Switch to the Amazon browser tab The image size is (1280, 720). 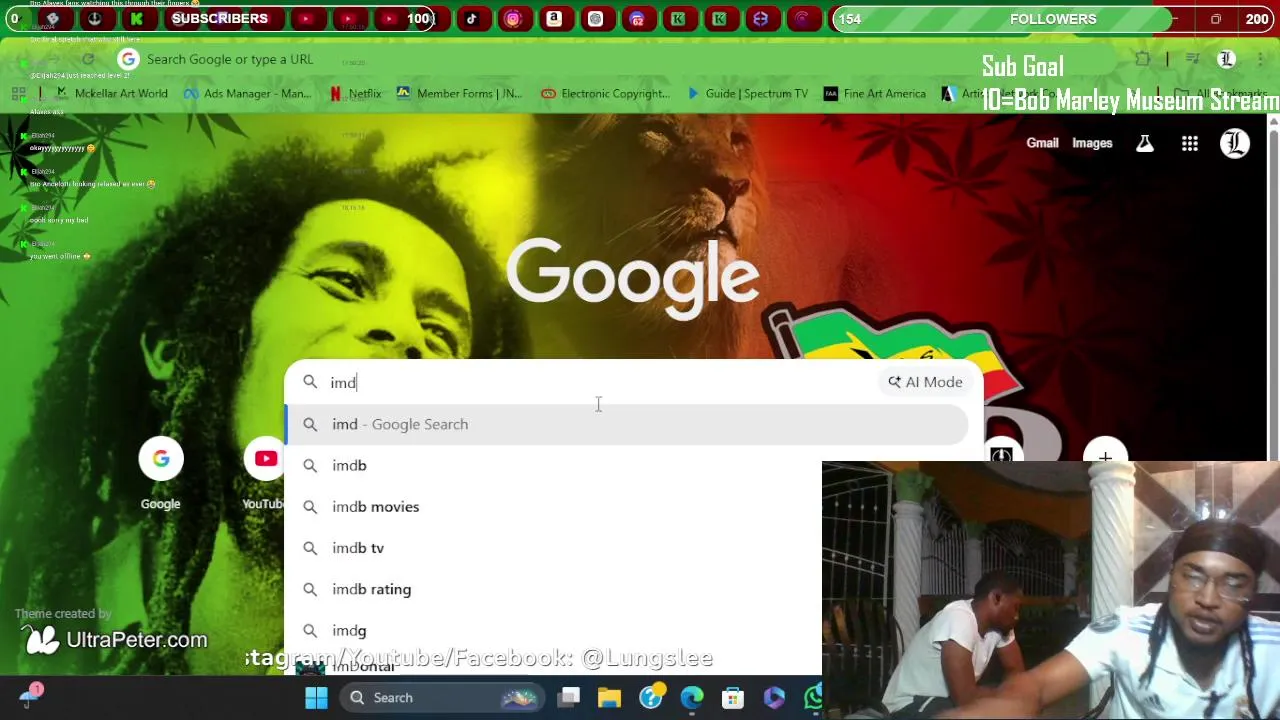point(554,18)
